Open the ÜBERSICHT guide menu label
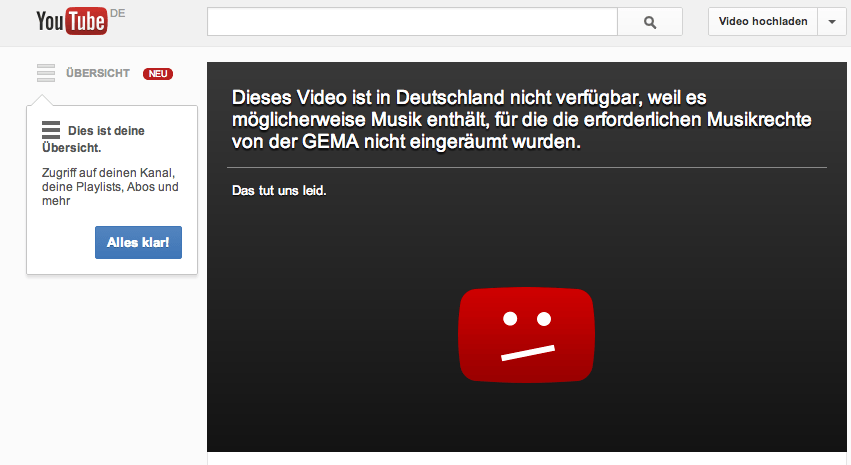Viewport: 851px width, 465px height. click(x=98, y=73)
